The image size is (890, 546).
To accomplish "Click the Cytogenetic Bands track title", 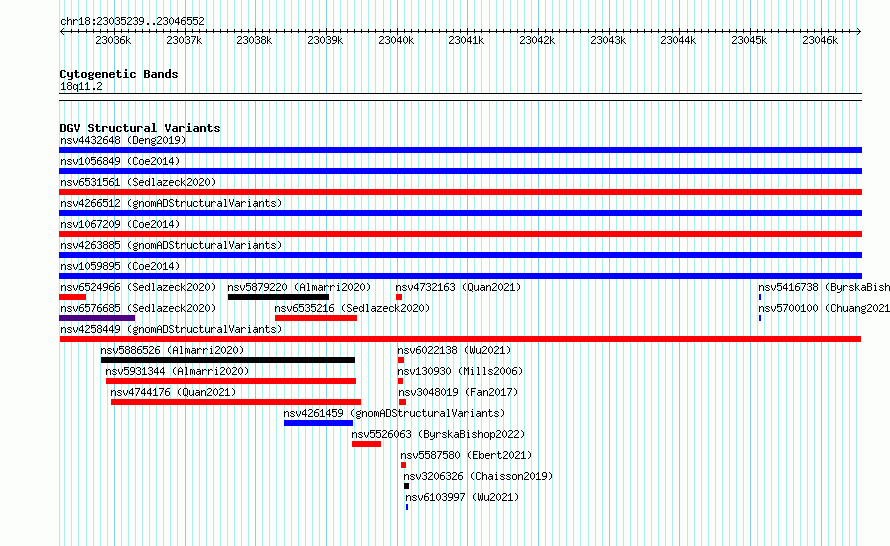I will tap(119, 74).
